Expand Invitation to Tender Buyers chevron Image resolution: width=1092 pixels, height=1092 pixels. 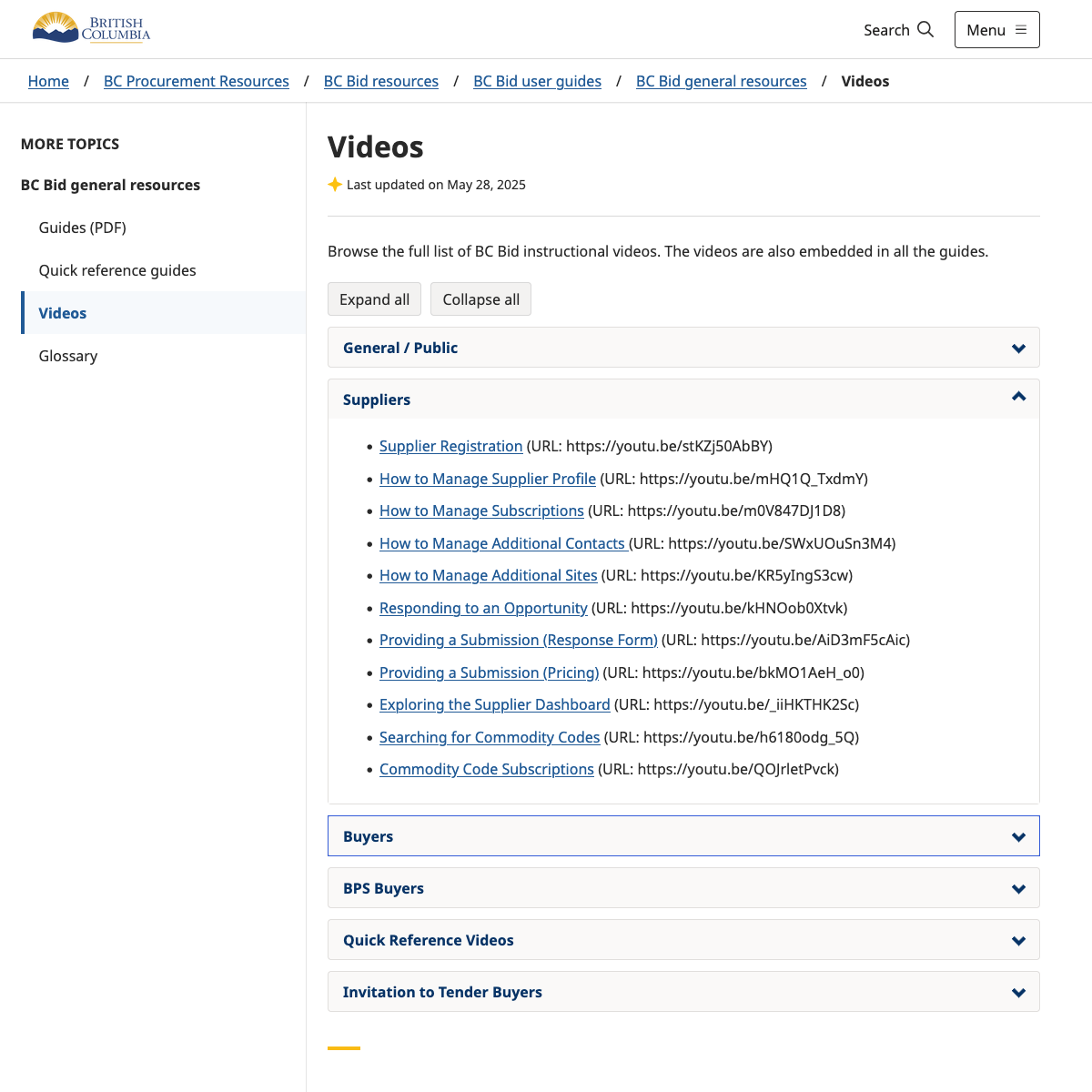(x=1018, y=993)
